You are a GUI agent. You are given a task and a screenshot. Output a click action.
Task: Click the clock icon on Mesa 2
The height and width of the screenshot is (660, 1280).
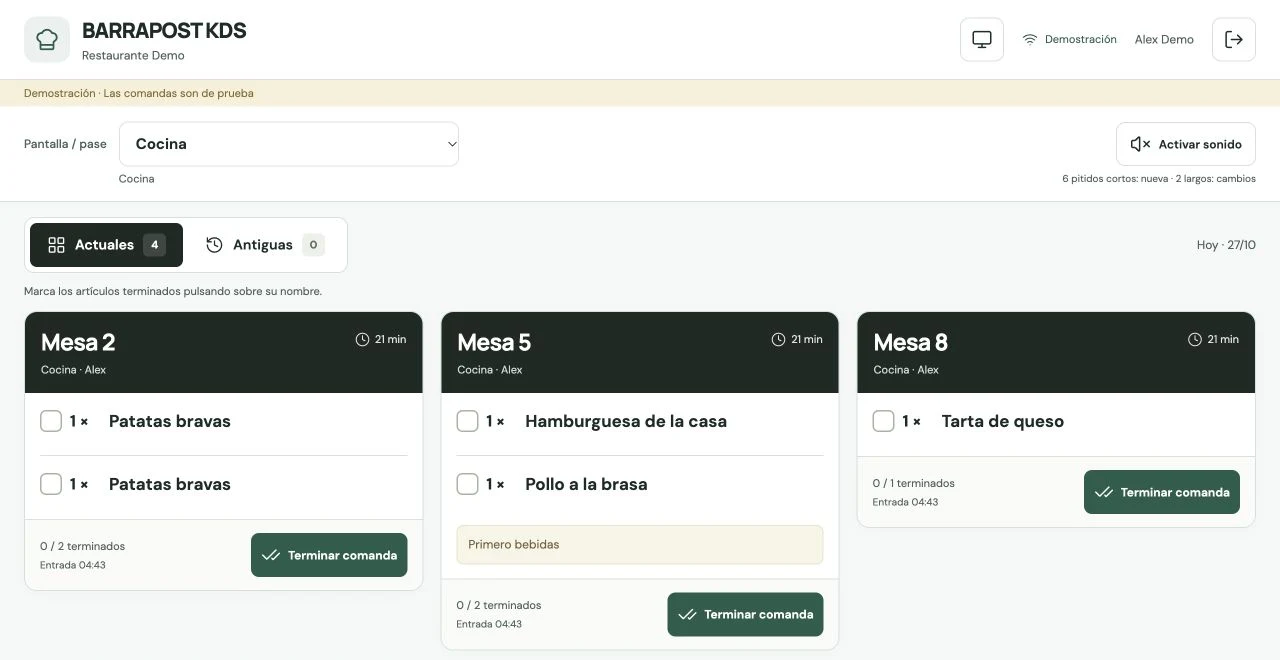point(363,340)
